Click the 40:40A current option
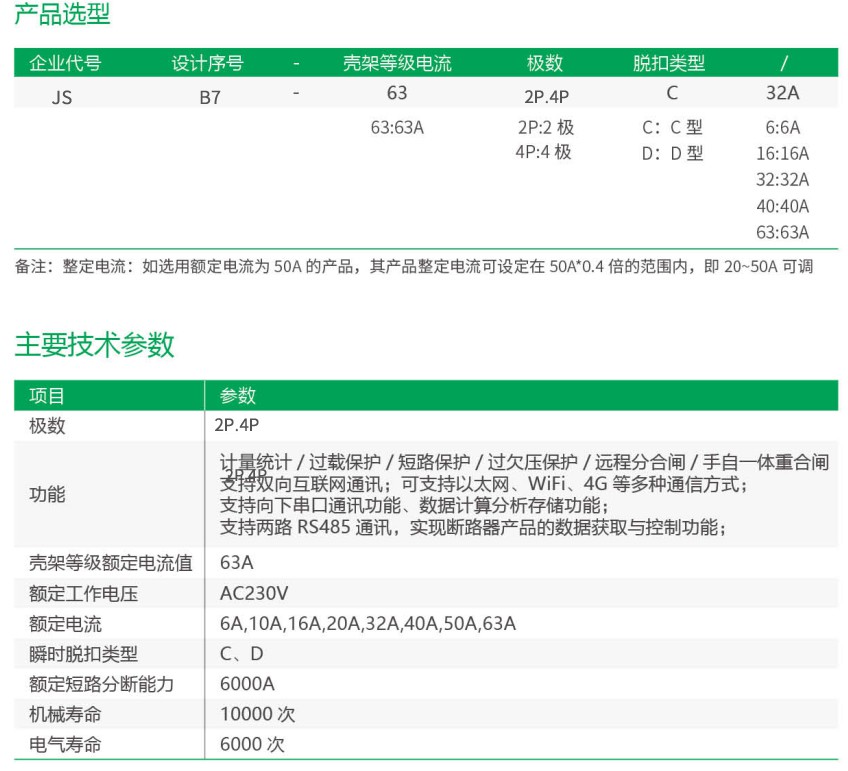848x771 pixels. pyautogui.click(x=782, y=206)
